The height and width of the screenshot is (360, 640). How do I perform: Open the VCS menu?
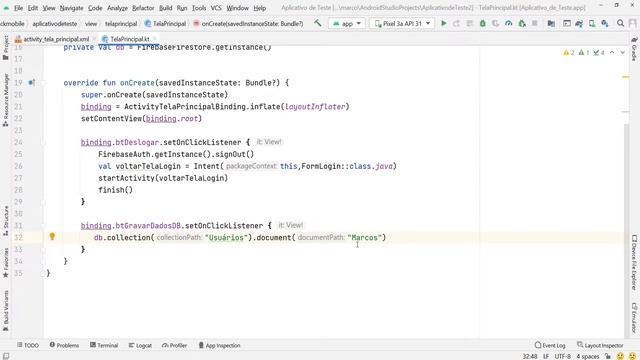coord(216,8)
